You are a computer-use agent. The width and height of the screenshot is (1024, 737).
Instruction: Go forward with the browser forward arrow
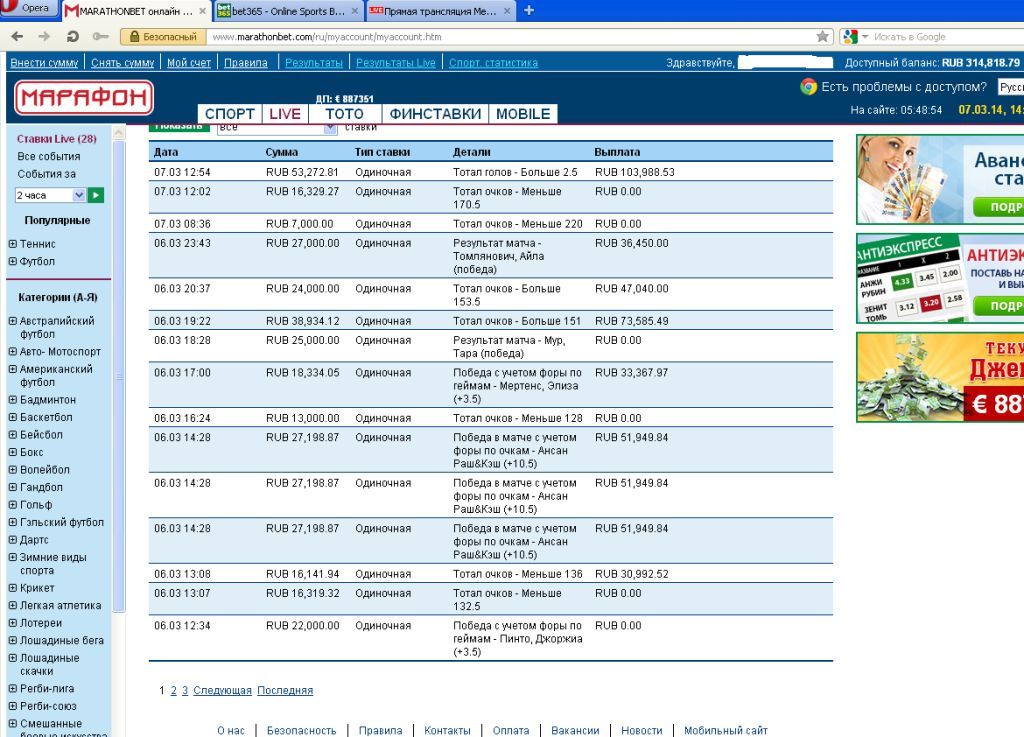click(44, 37)
